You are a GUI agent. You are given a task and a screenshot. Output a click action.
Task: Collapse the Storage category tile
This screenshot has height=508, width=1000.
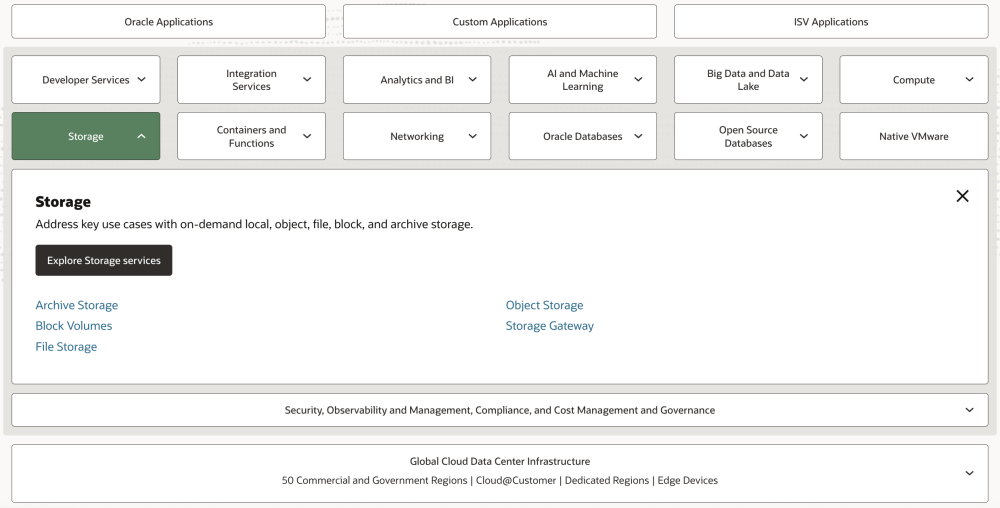[86, 136]
